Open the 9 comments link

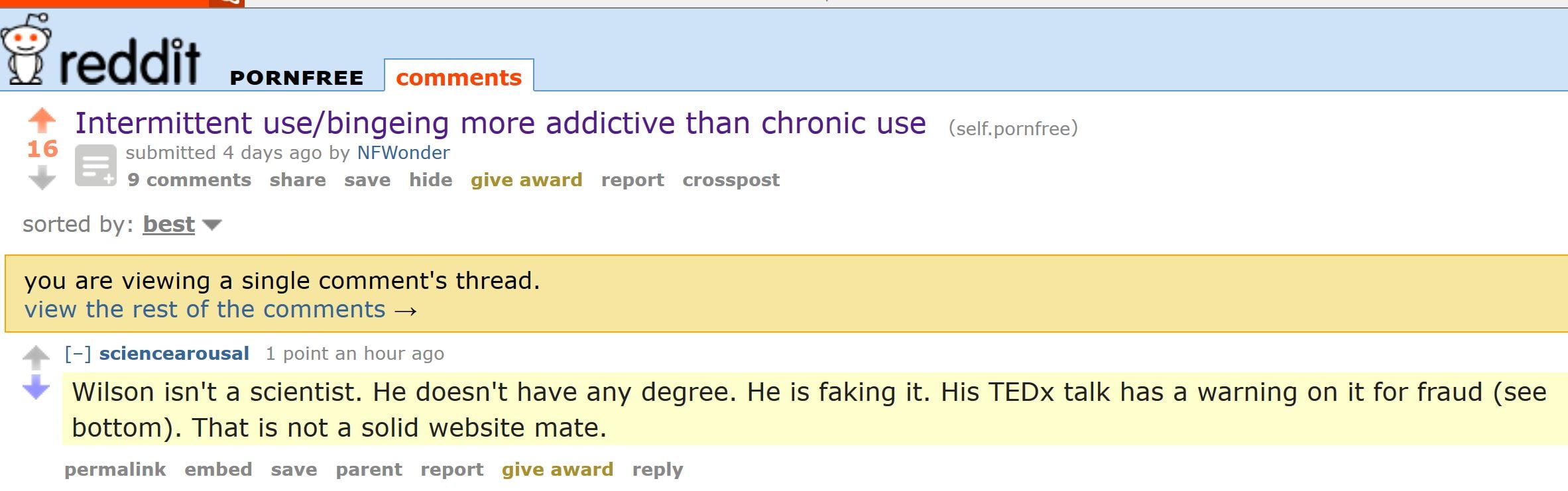pos(189,180)
